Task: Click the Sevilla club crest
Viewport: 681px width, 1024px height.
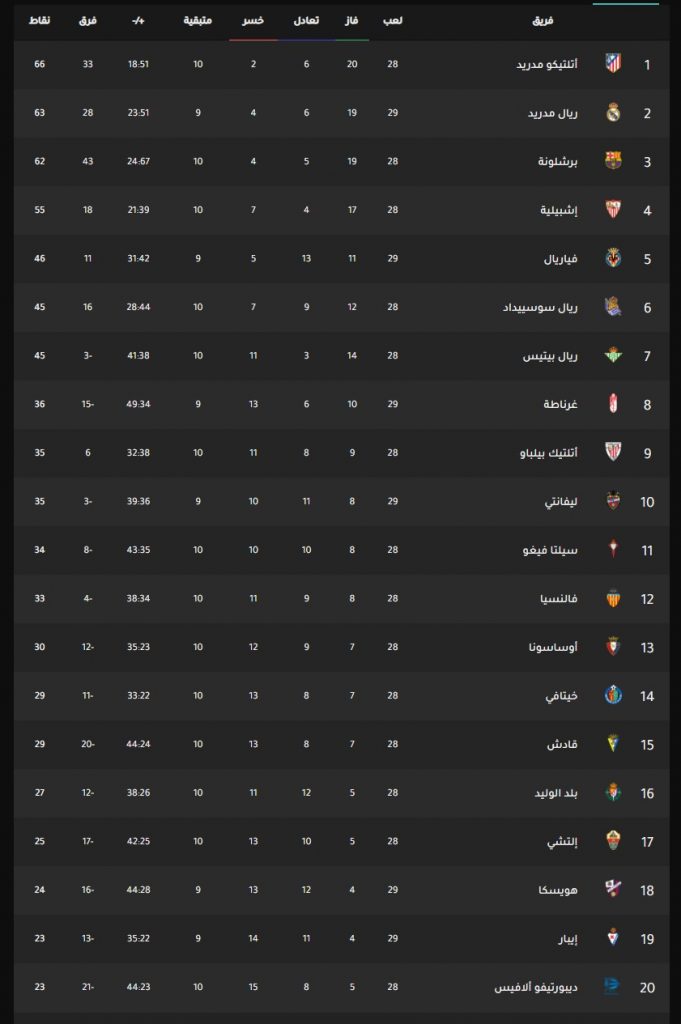Action: coord(613,210)
